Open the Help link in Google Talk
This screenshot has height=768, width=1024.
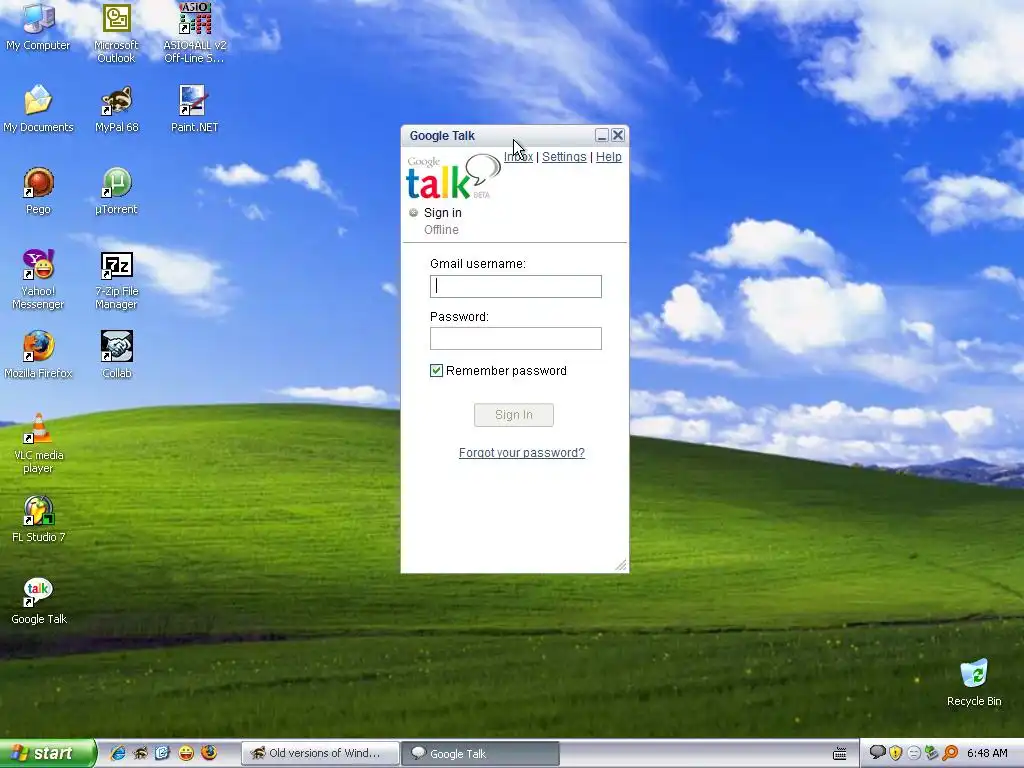[609, 157]
